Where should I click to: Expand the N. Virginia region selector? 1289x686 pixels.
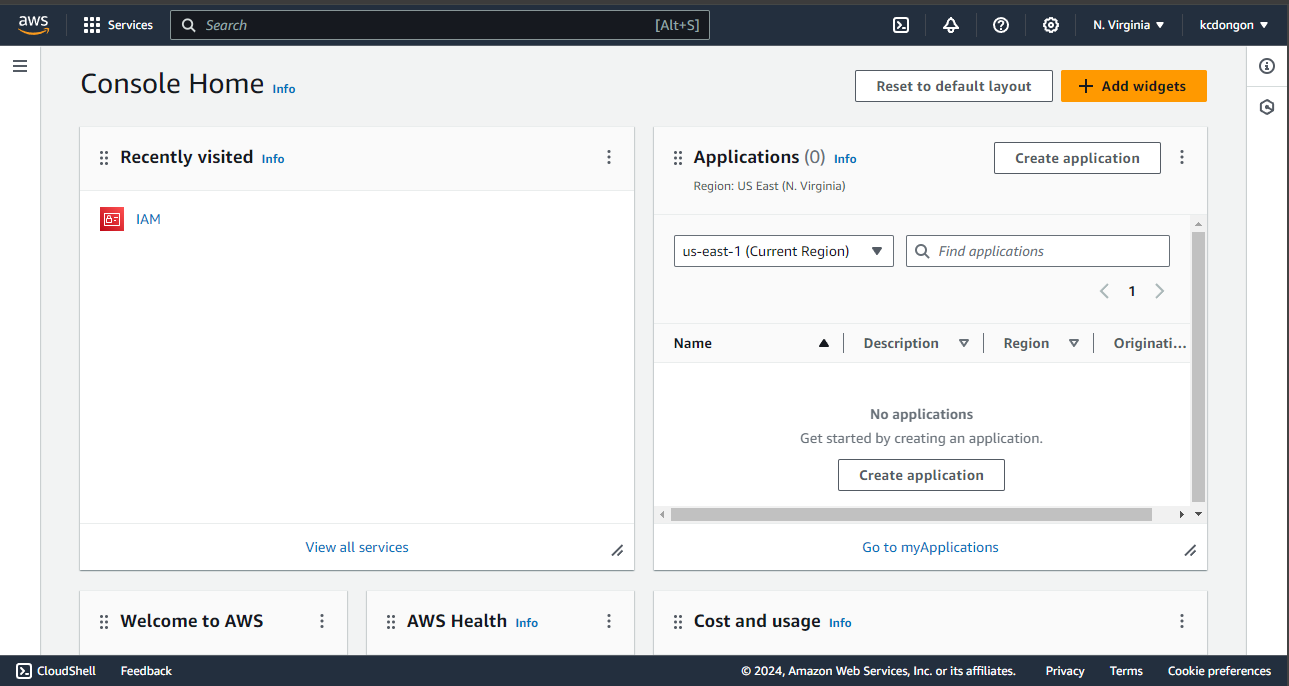click(1129, 25)
